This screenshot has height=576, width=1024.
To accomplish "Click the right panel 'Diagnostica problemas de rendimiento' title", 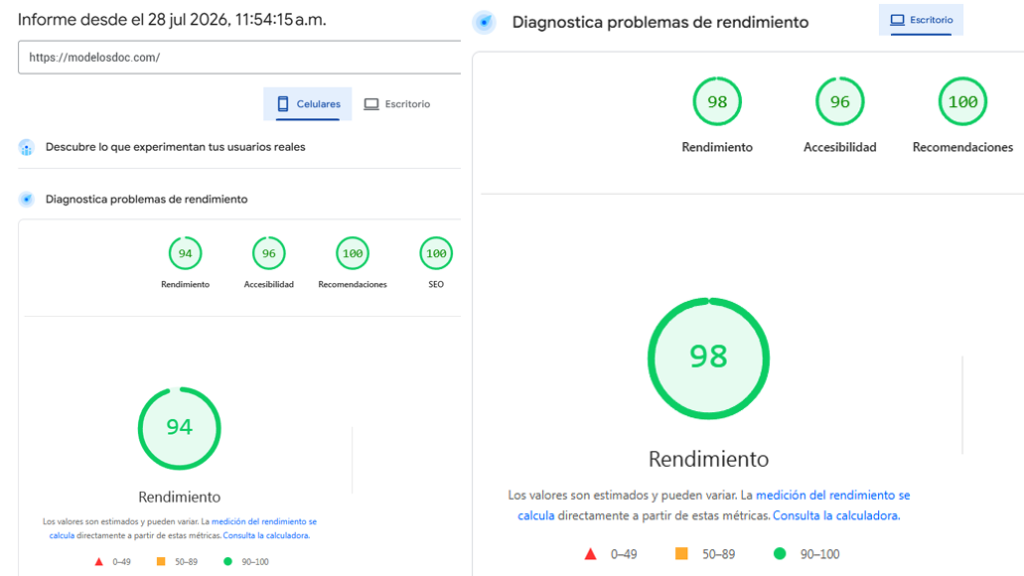I will point(660,22).
